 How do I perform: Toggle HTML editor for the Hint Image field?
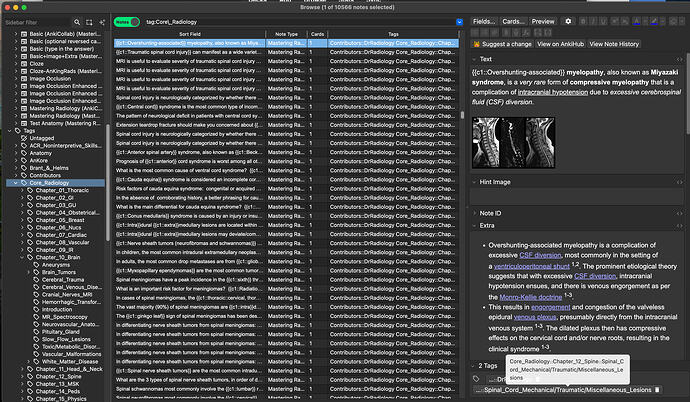click(x=679, y=182)
